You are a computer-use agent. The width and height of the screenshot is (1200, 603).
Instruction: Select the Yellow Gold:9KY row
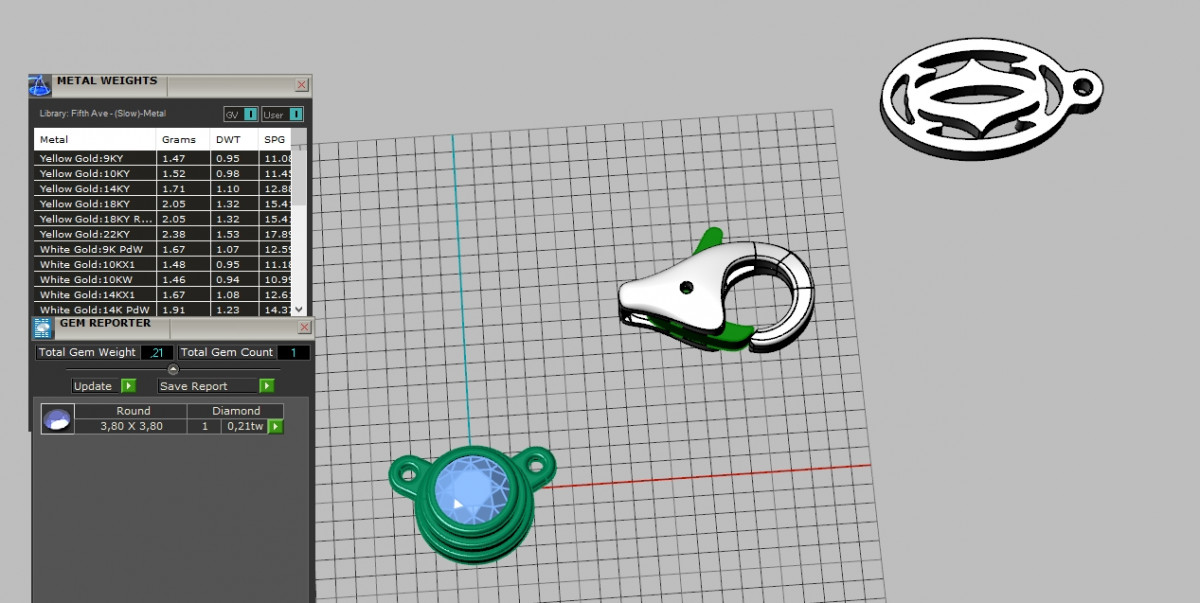pos(163,158)
